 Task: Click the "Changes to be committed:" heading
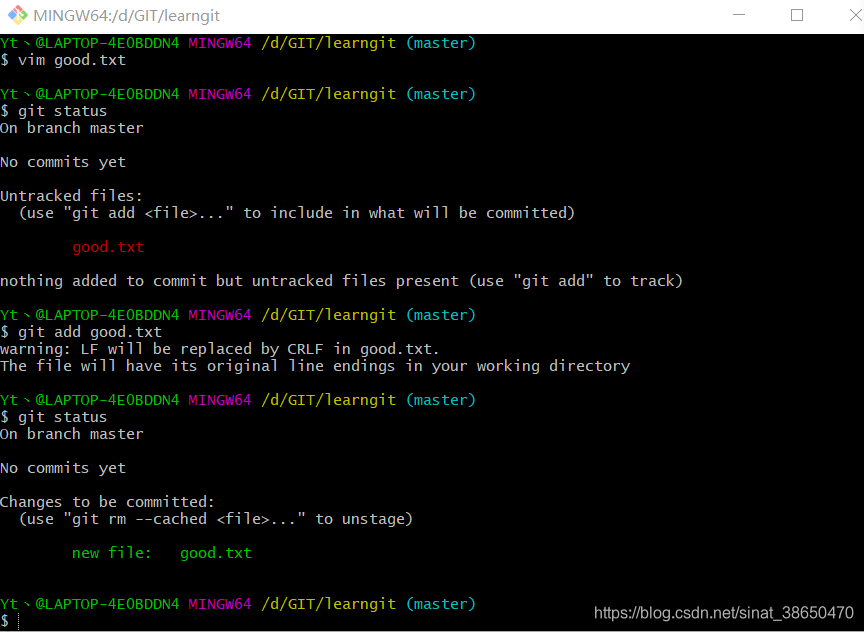(x=107, y=502)
